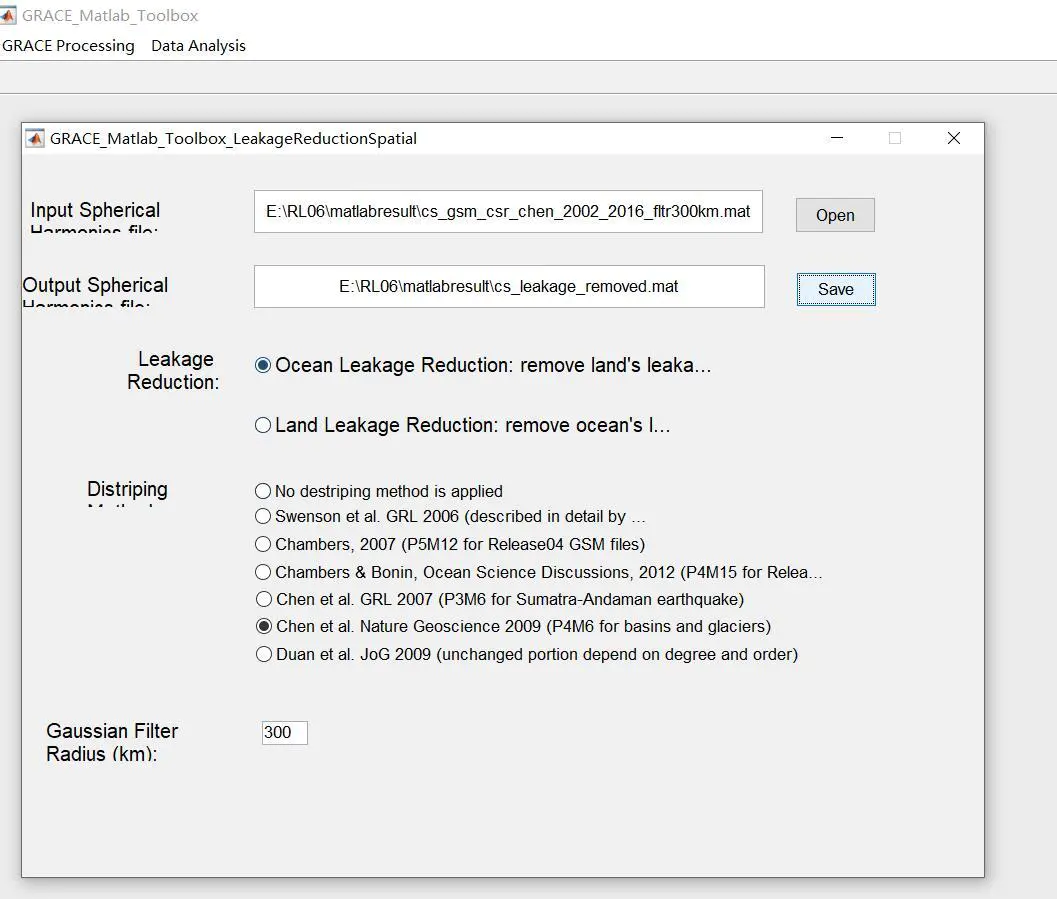Click MATLAB icon in LeakageReductionSpatial title bar
1057x899 pixels.
point(35,138)
